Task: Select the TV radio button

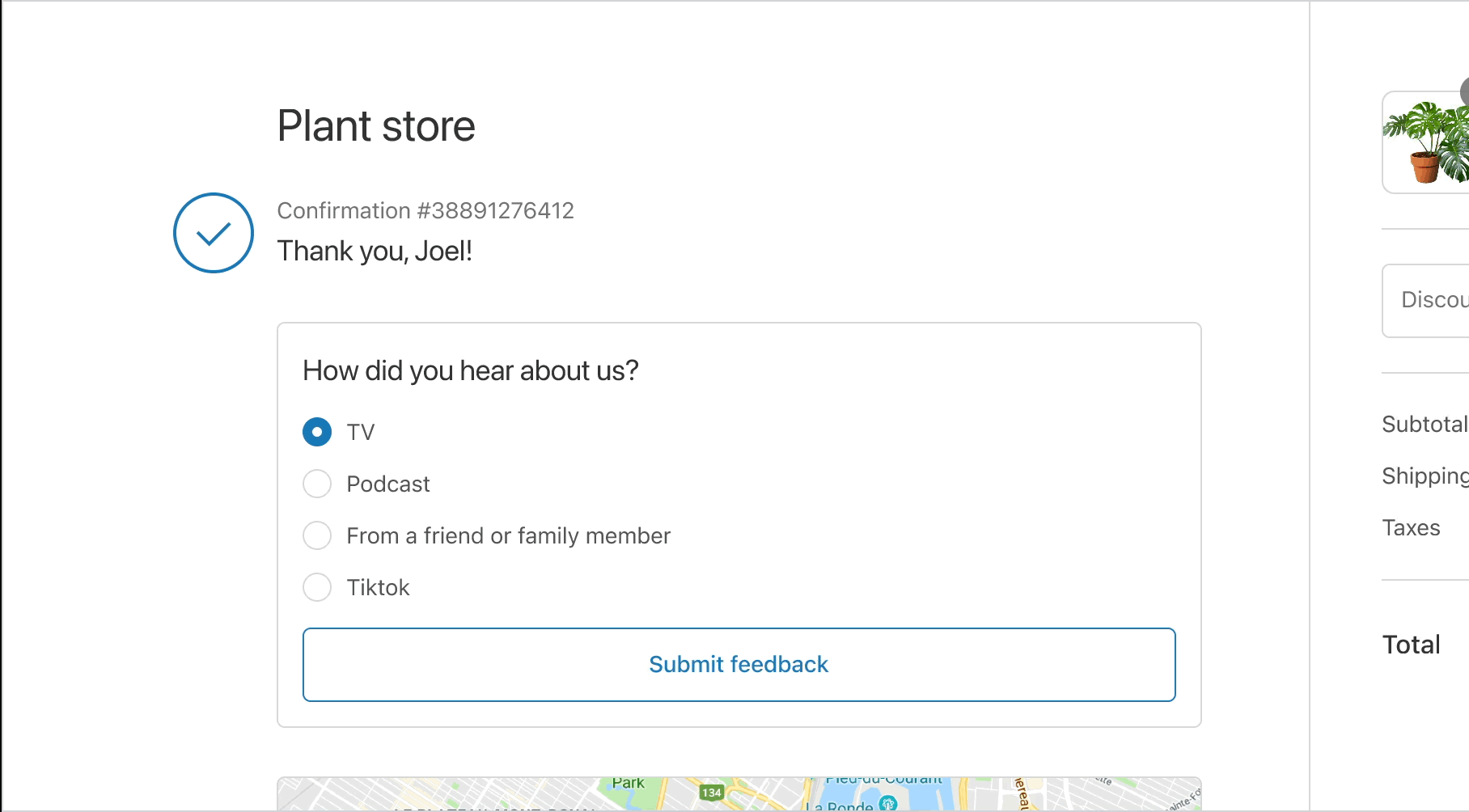Action: [x=317, y=432]
